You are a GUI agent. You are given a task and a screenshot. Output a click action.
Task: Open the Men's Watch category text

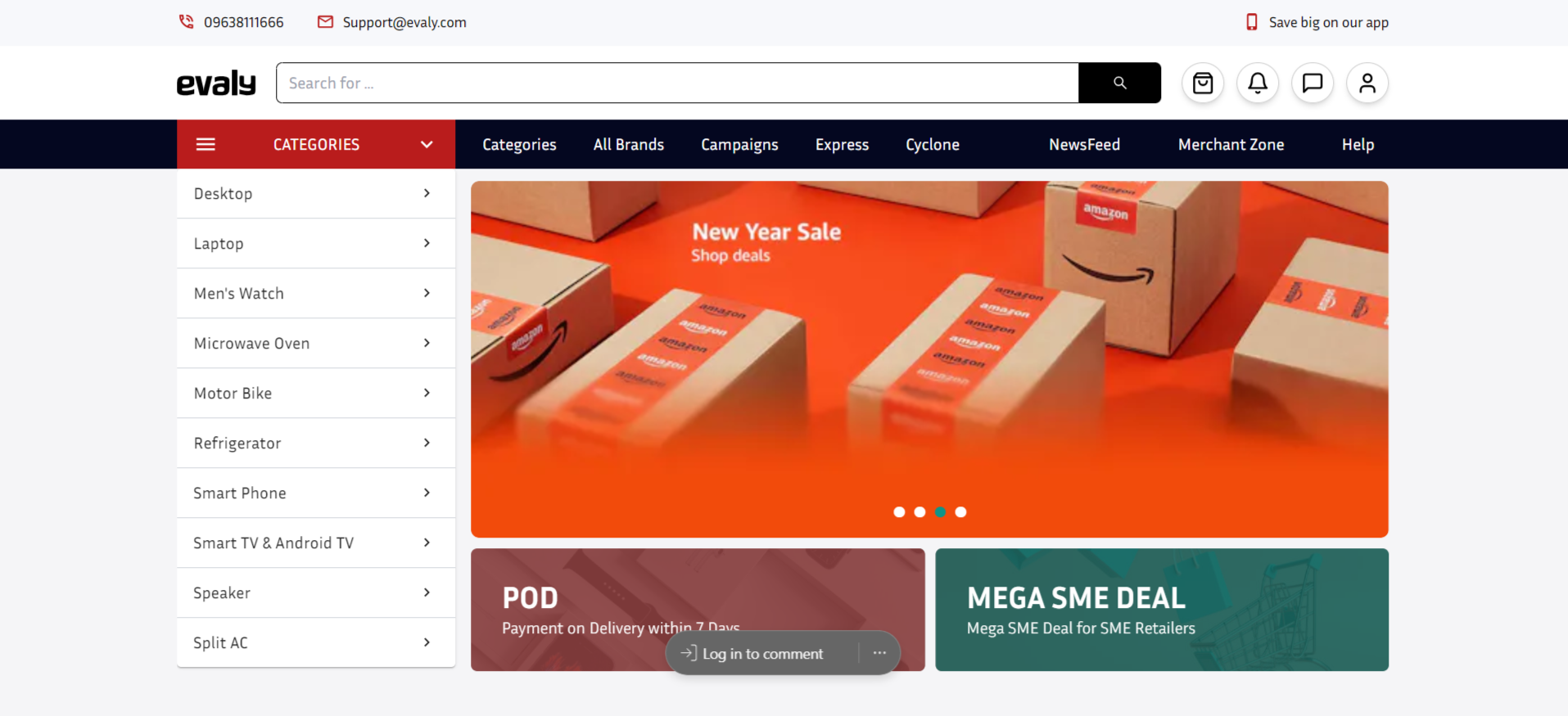238,293
